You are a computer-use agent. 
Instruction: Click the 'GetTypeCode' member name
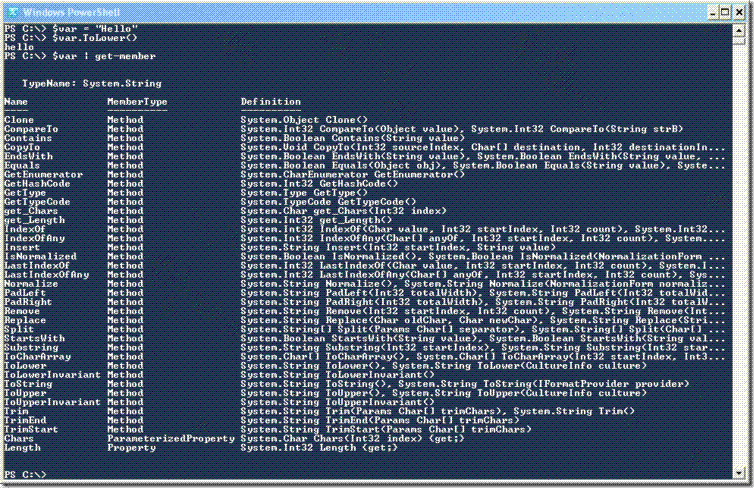pyautogui.click(x=37, y=202)
